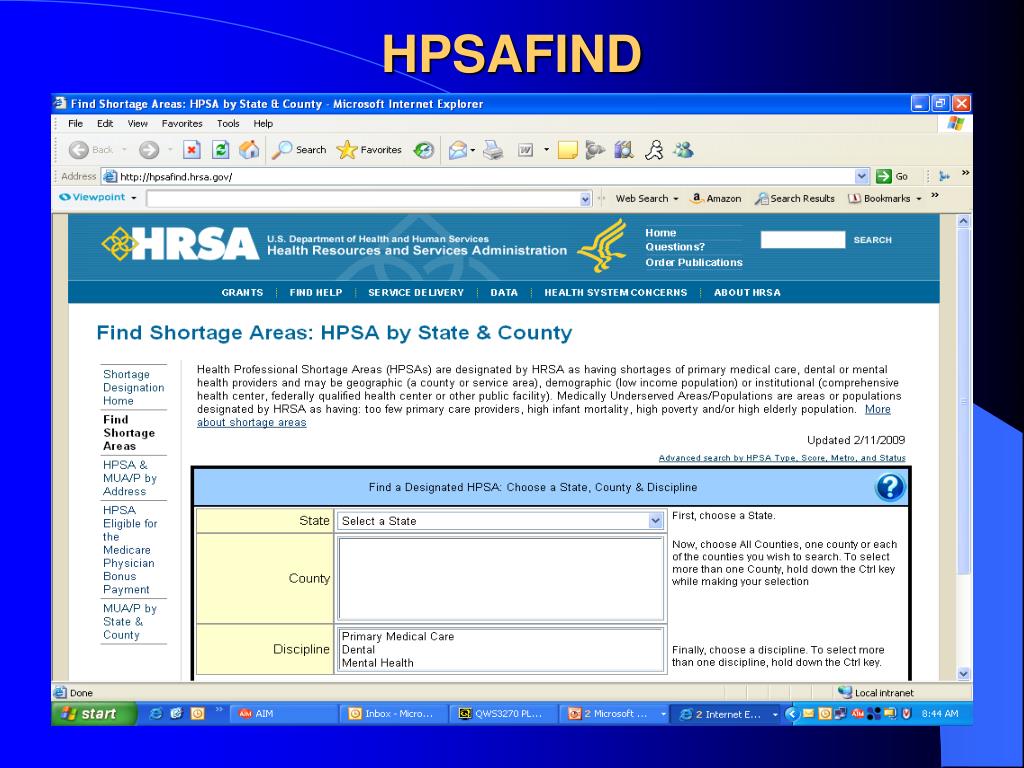Screen dimensions: 1024x768
Task: Click the Mail envelope icon
Action: pos(458,151)
